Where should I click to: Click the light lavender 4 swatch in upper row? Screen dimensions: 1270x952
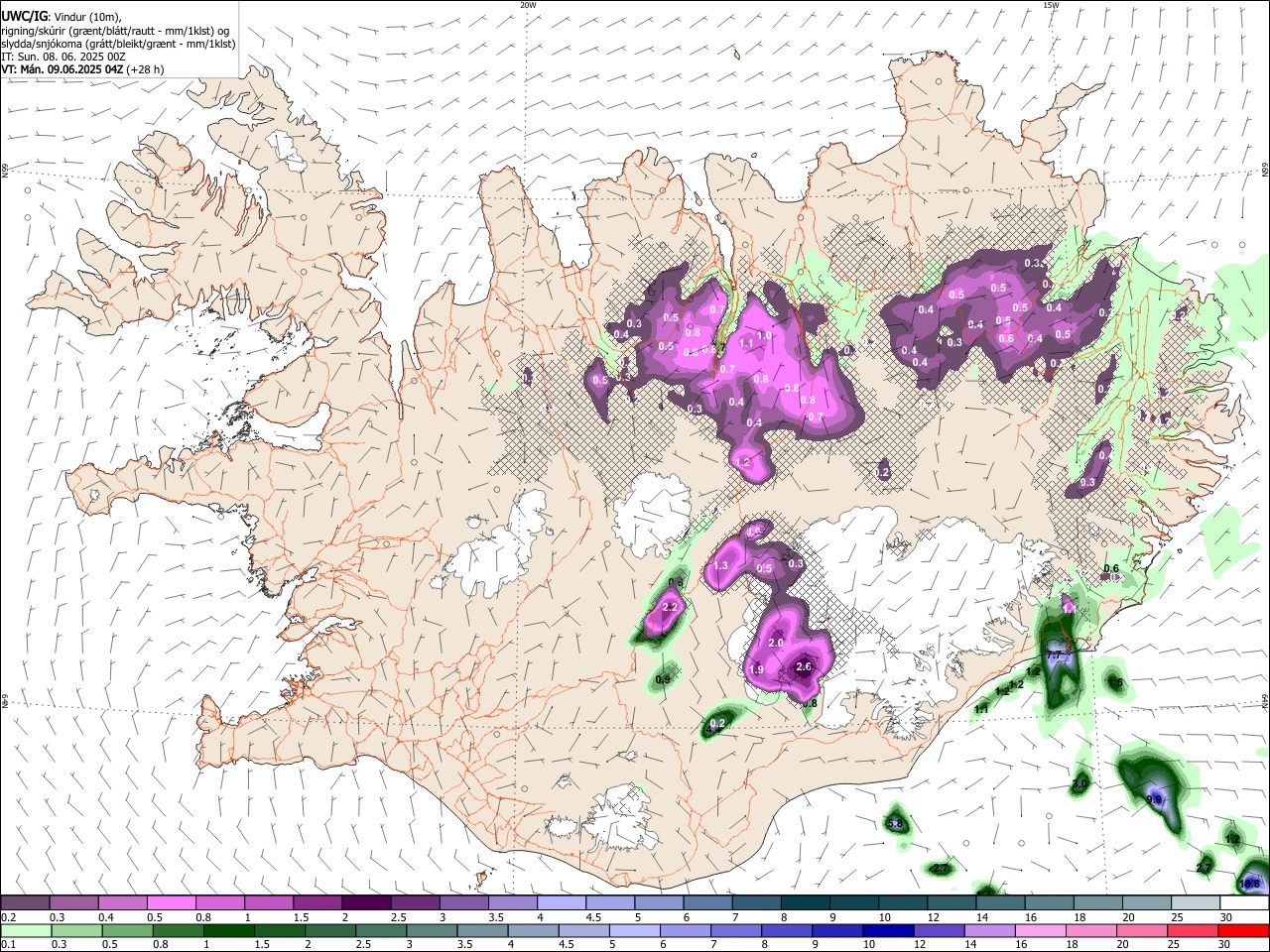coord(562,902)
